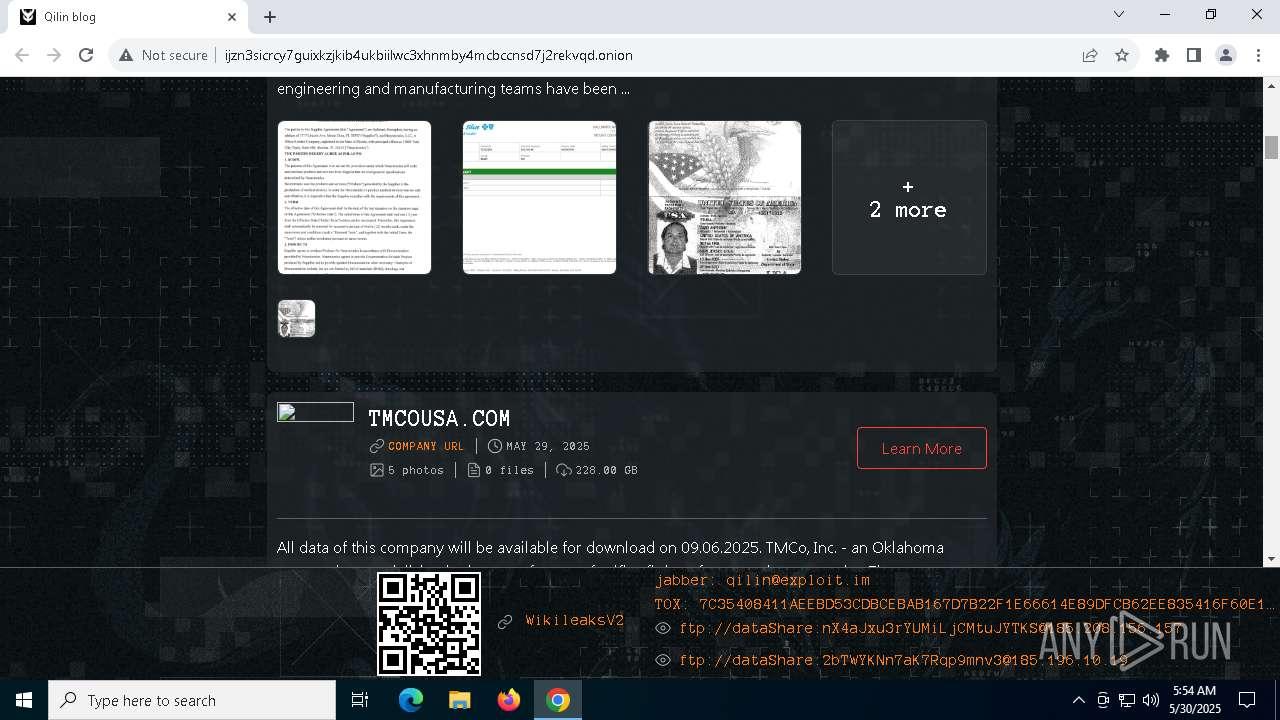Screen dimensions: 1280x720
Task: Open the notifications action center
Action: tap(1247, 700)
